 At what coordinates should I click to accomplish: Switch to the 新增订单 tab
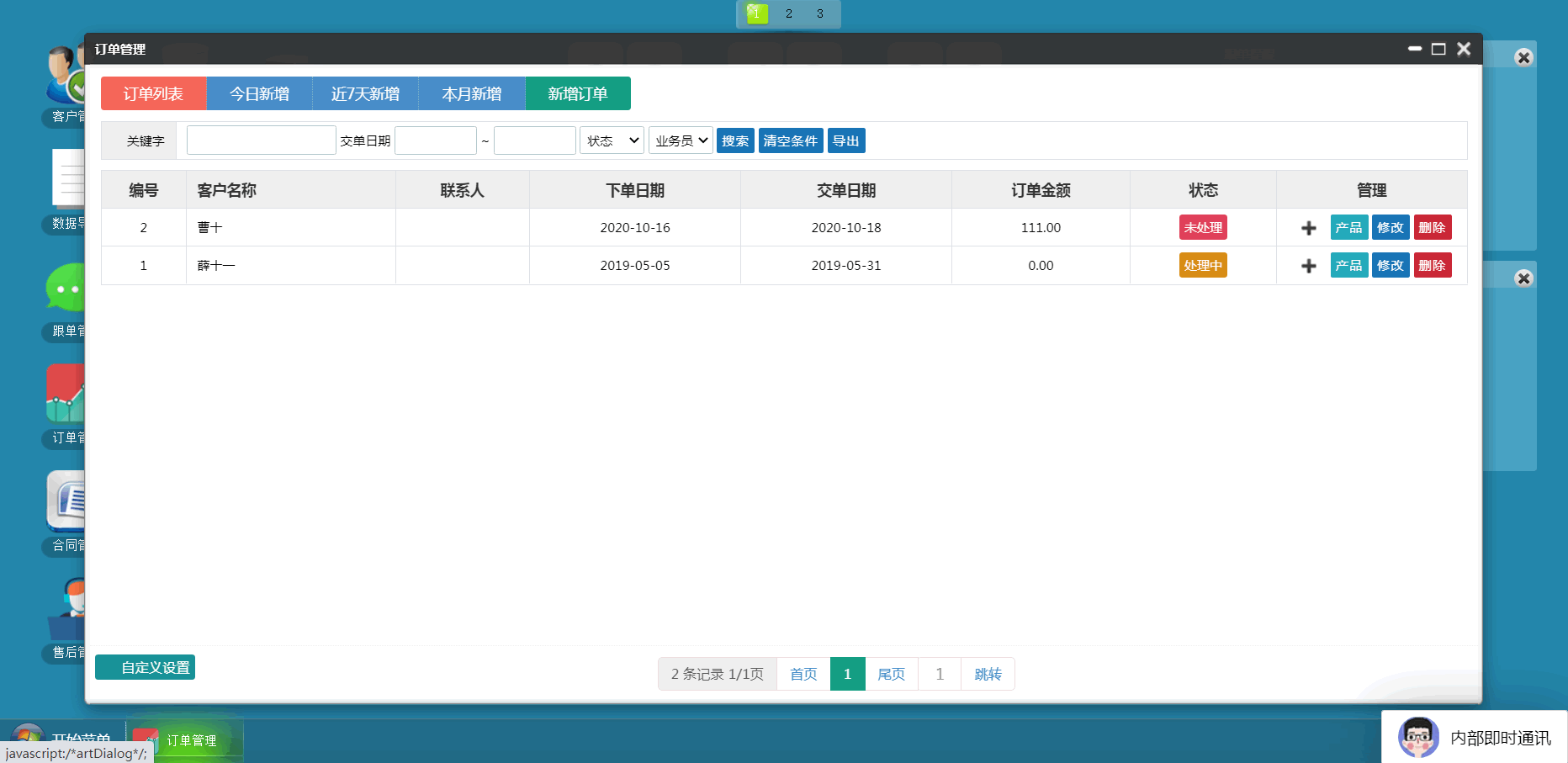[577, 93]
